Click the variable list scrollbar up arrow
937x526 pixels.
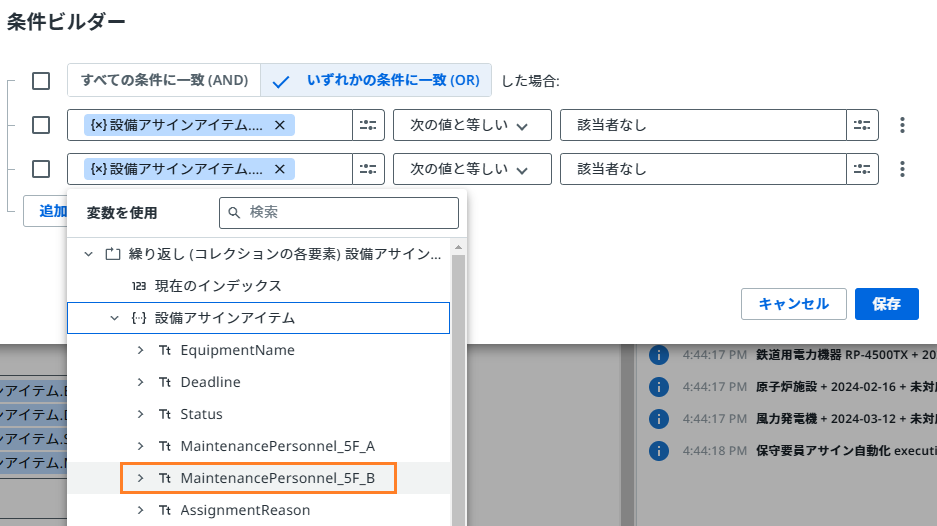pyautogui.click(x=458, y=247)
